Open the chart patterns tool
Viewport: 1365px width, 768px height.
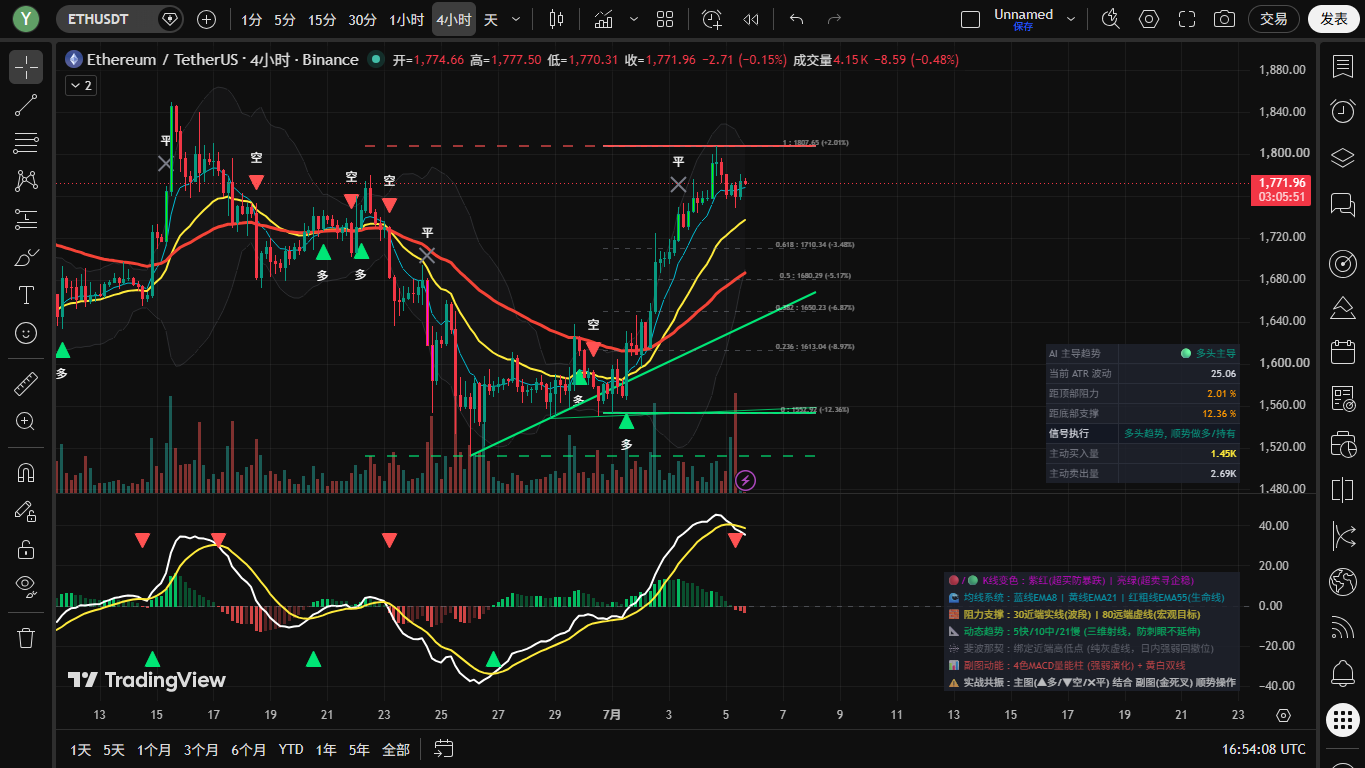click(x=26, y=181)
